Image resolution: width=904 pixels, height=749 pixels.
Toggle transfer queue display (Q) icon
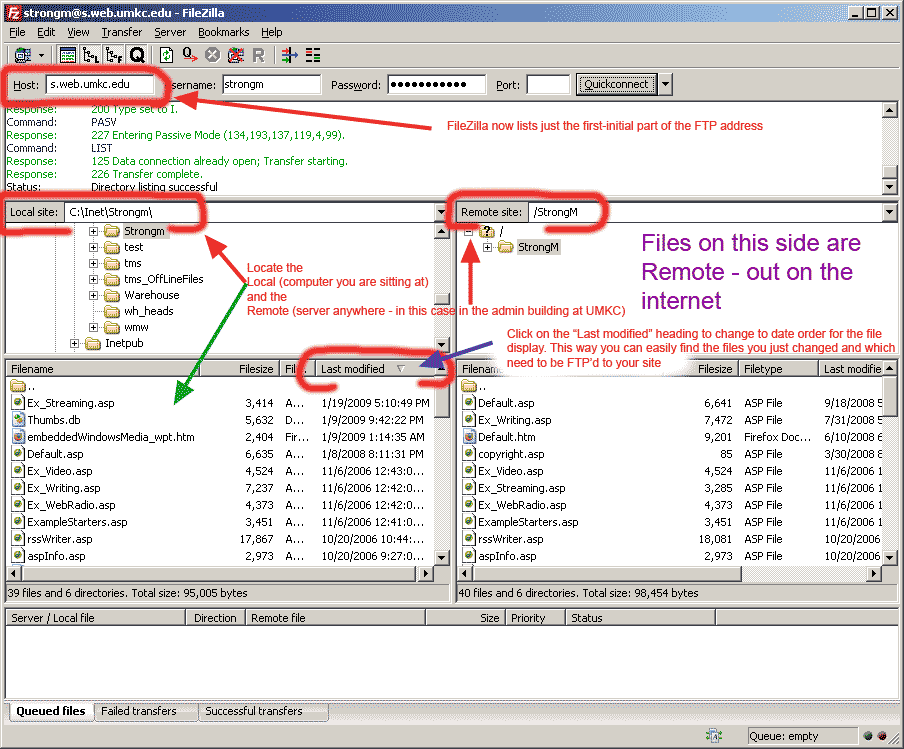(137, 55)
